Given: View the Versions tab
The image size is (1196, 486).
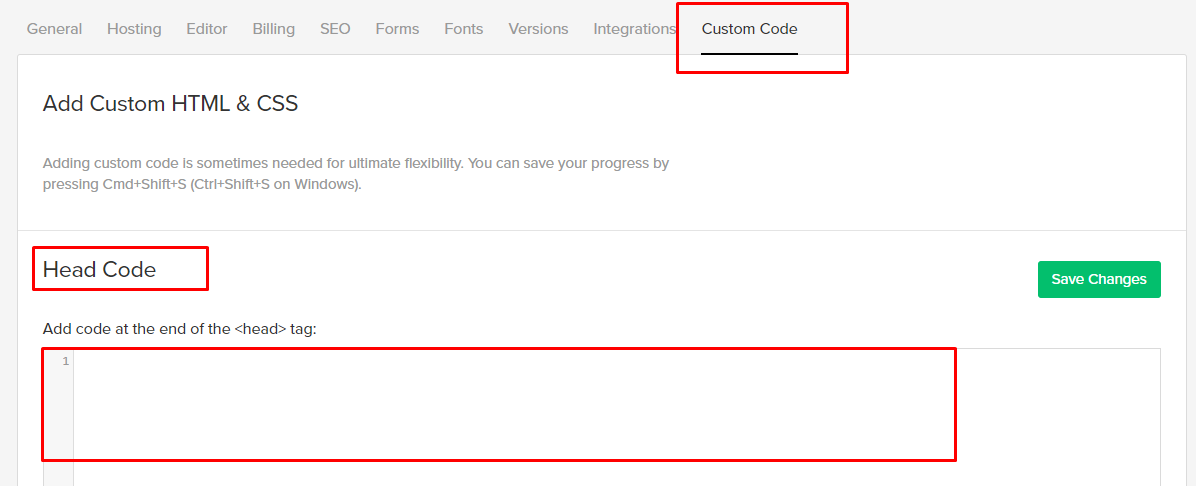Looking at the screenshot, I should pyautogui.click(x=538, y=29).
